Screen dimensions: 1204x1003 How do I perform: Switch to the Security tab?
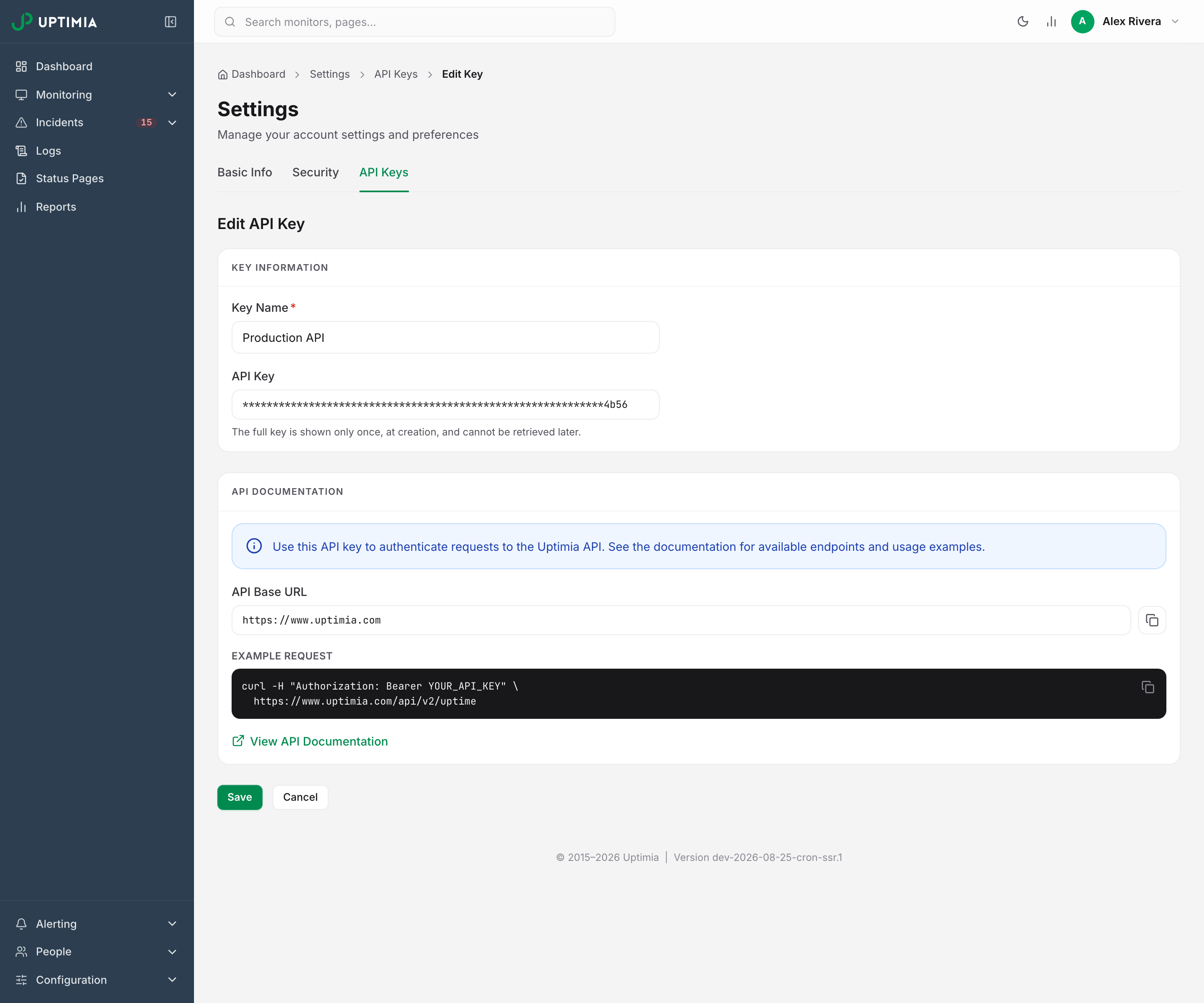pos(315,173)
